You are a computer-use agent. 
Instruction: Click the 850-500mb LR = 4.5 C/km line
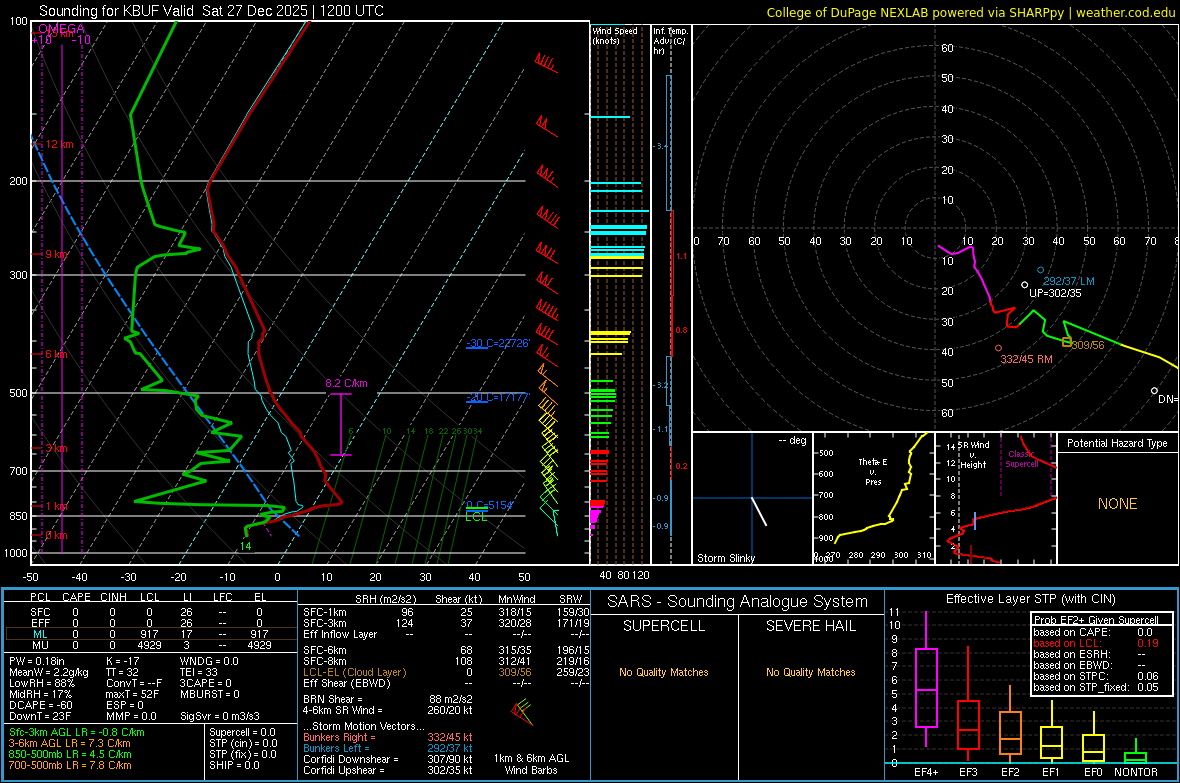(x=70, y=754)
